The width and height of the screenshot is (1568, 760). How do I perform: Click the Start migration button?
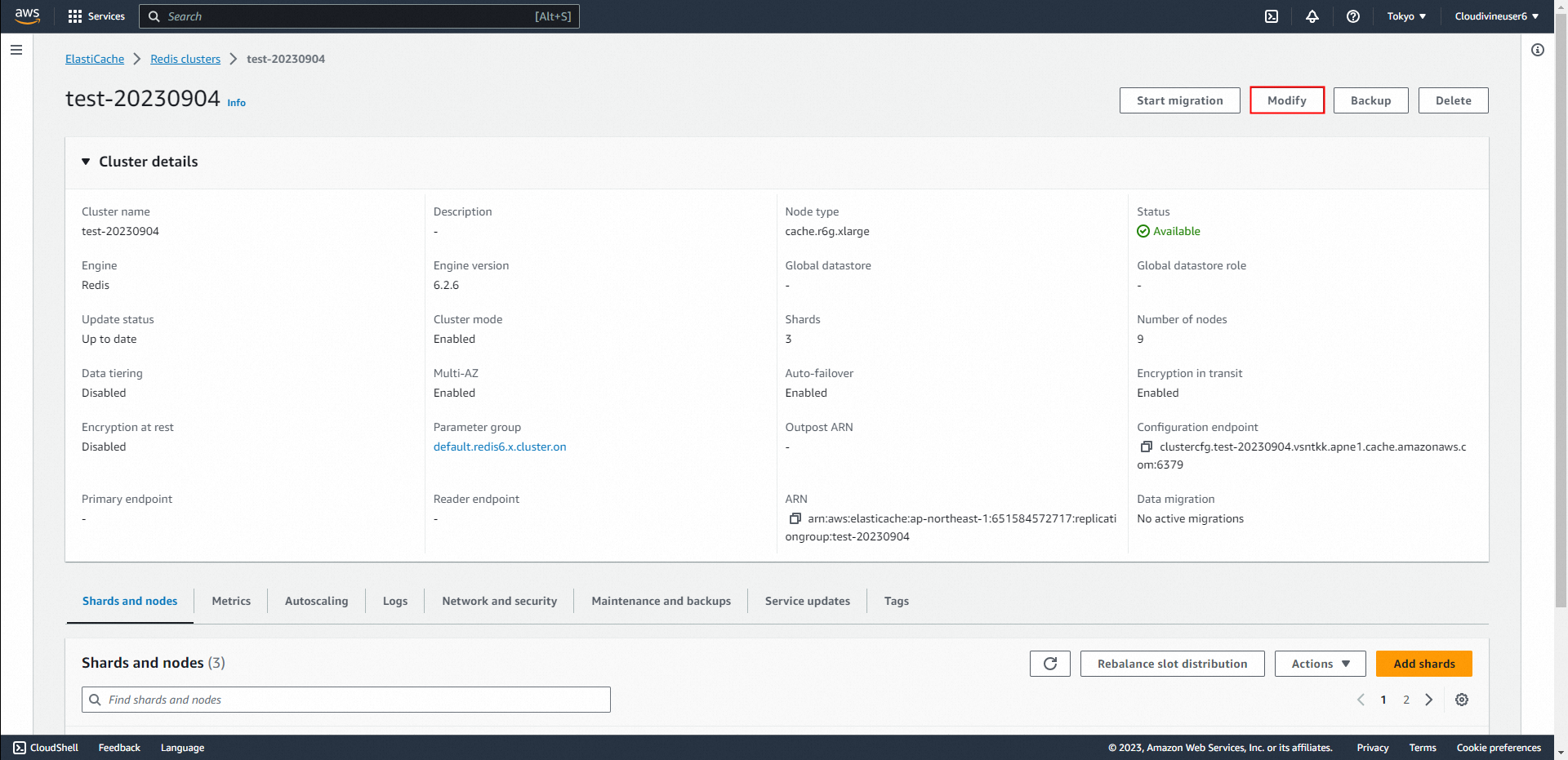coord(1180,100)
